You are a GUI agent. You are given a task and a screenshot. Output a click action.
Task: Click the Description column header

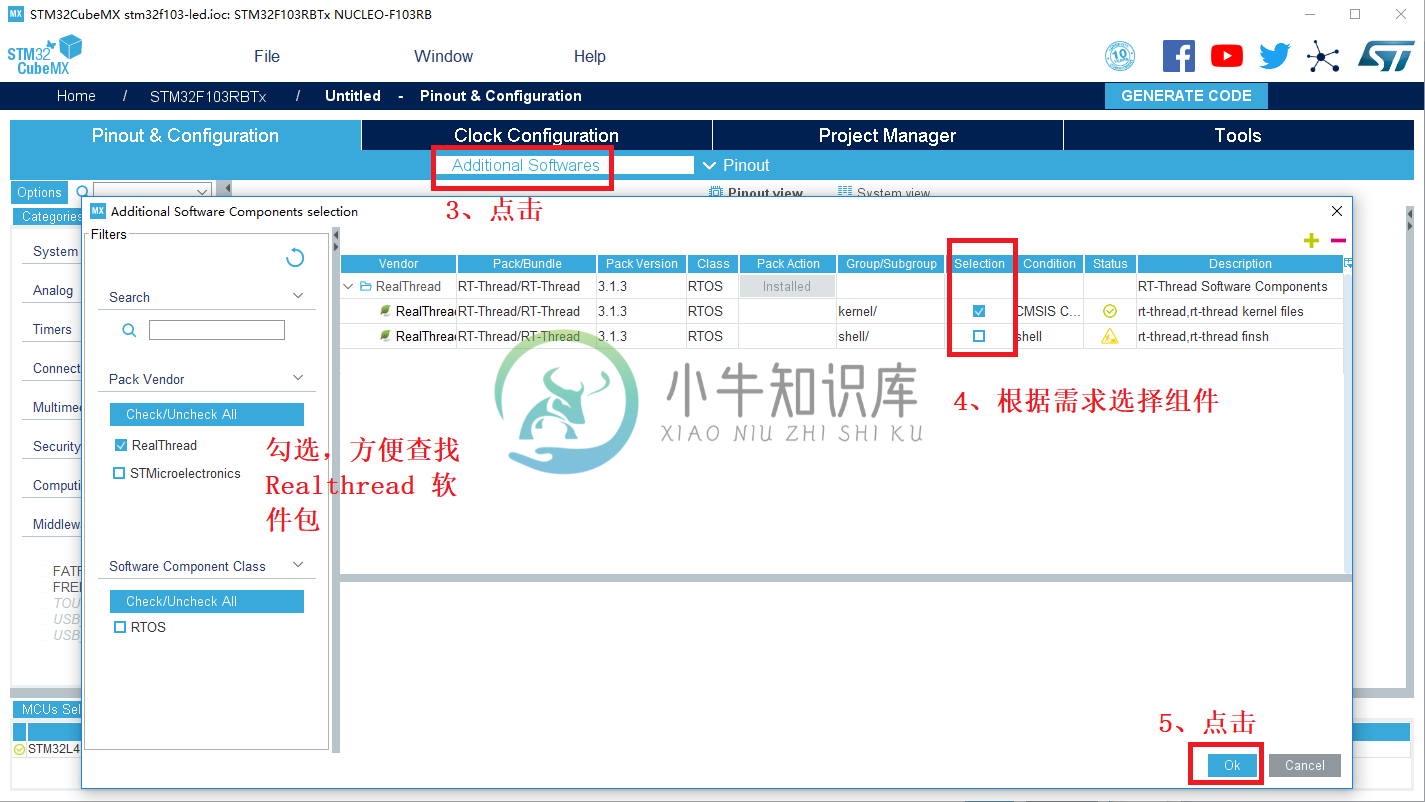[x=1240, y=264]
